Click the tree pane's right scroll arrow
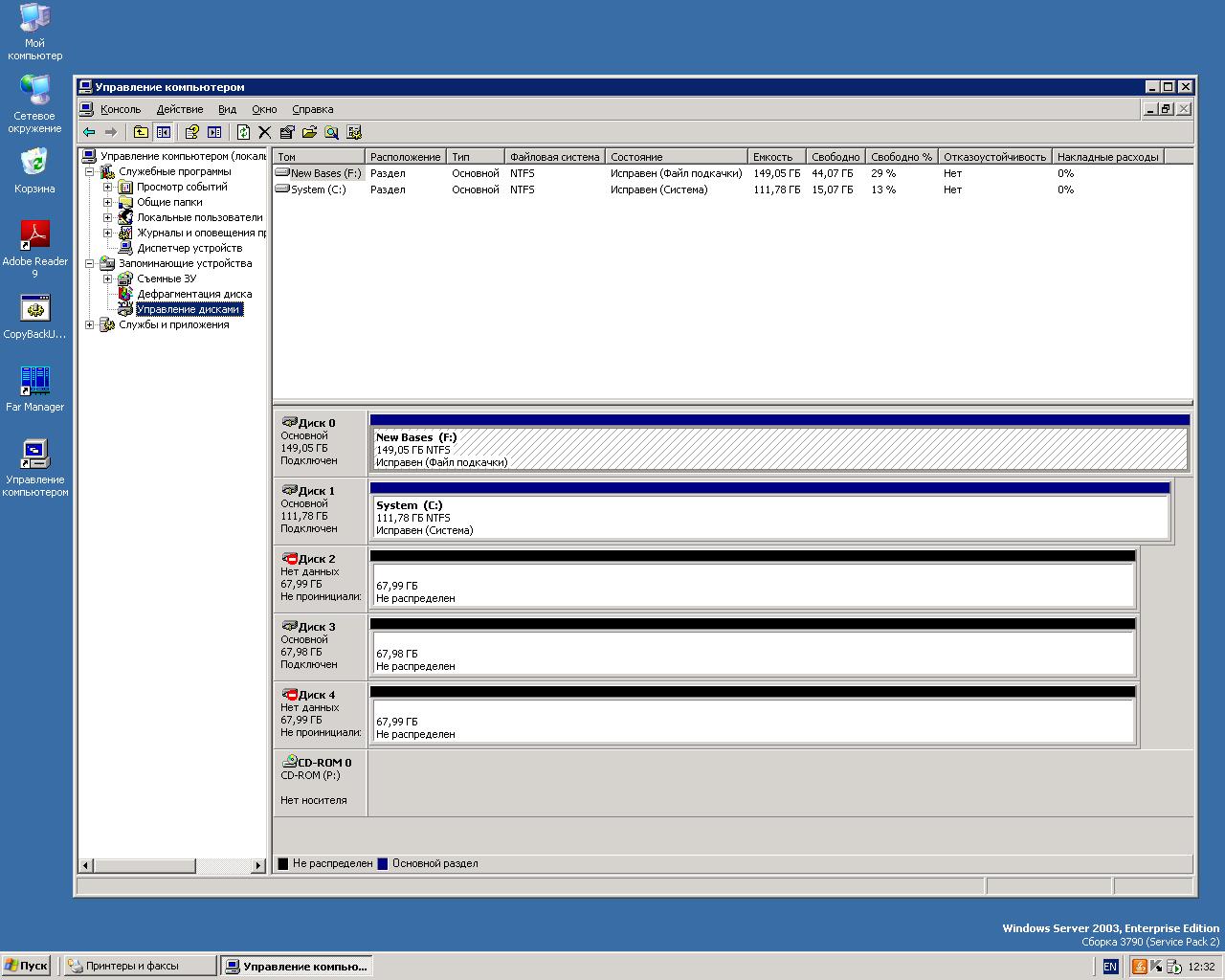1225x980 pixels. (x=257, y=865)
